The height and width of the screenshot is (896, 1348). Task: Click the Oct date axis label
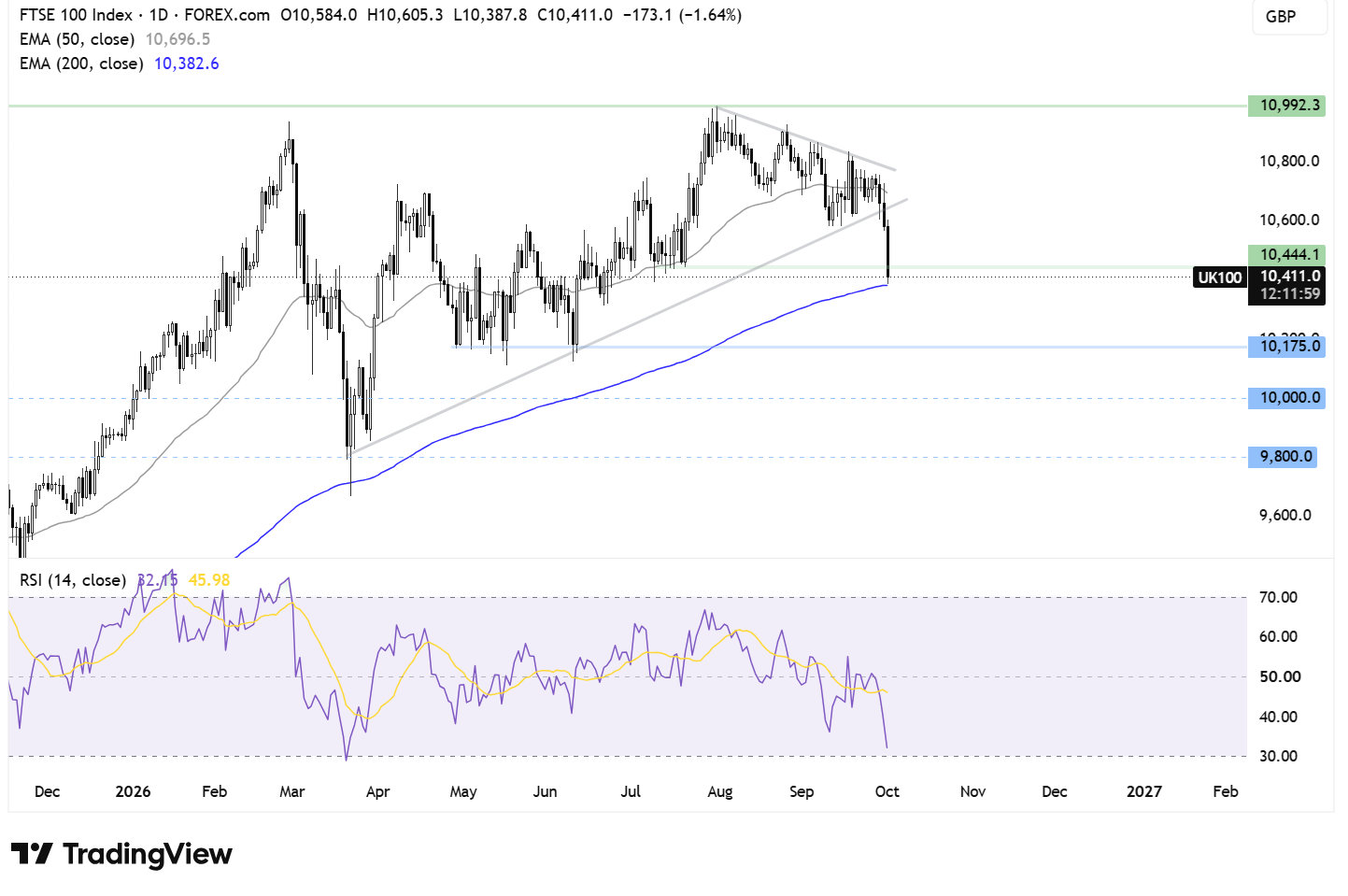click(x=887, y=791)
